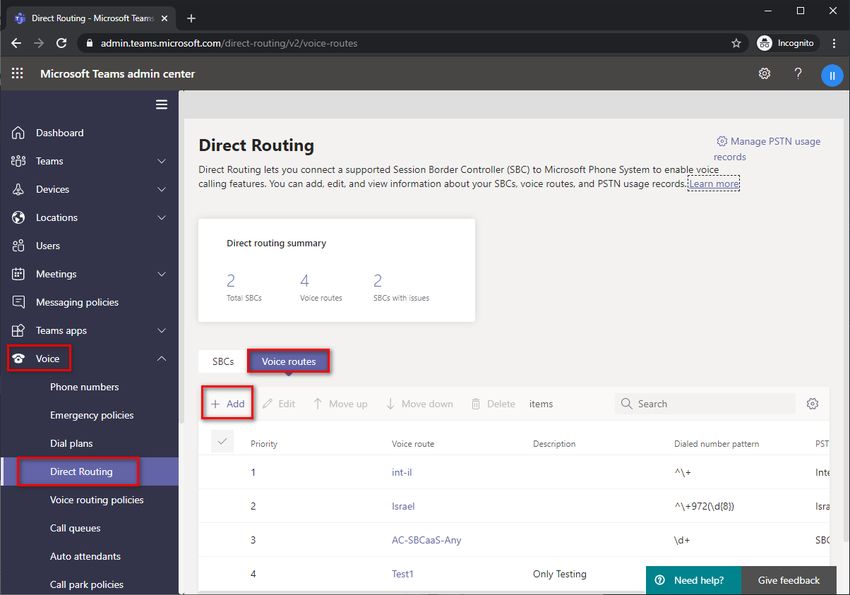Select the Voice routes tab
The width and height of the screenshot is (850, 595).
(288, 361)
